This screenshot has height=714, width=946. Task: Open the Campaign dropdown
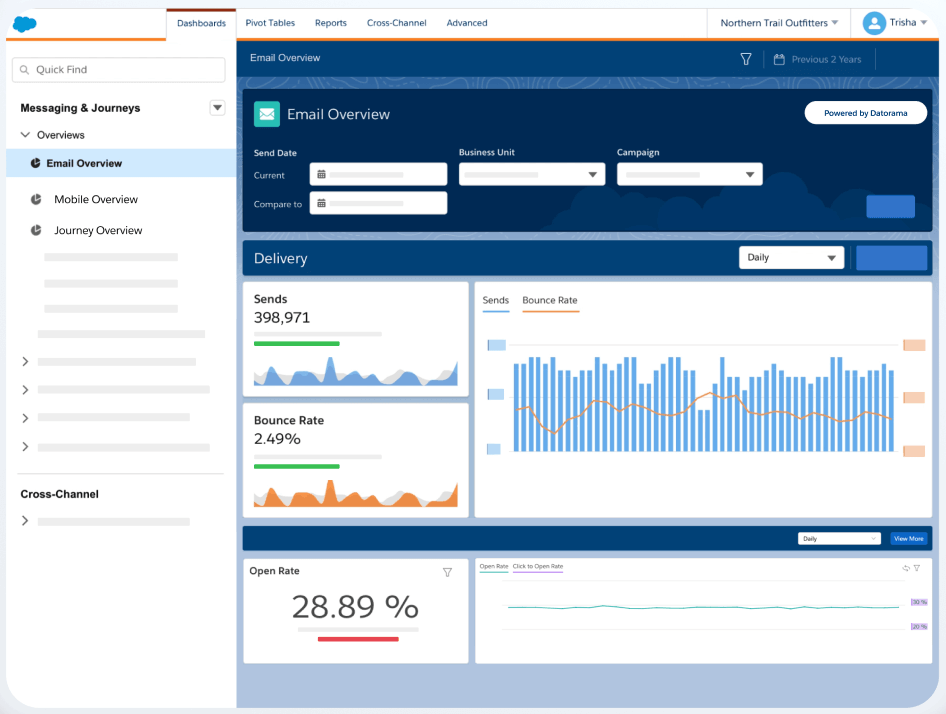[690, 175]
